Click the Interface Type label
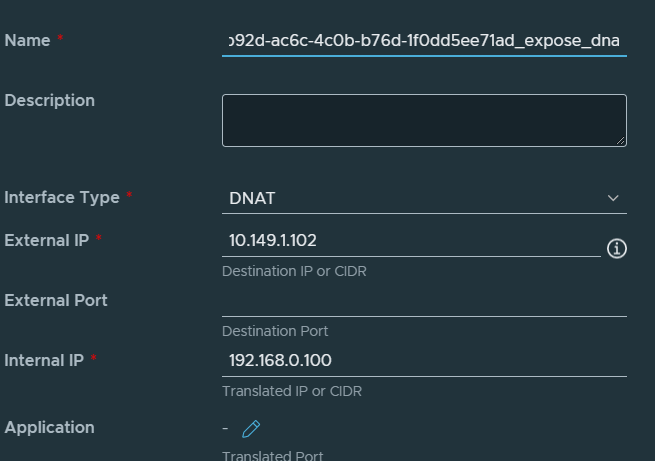The image size is (655, 461). coord(62,198)
